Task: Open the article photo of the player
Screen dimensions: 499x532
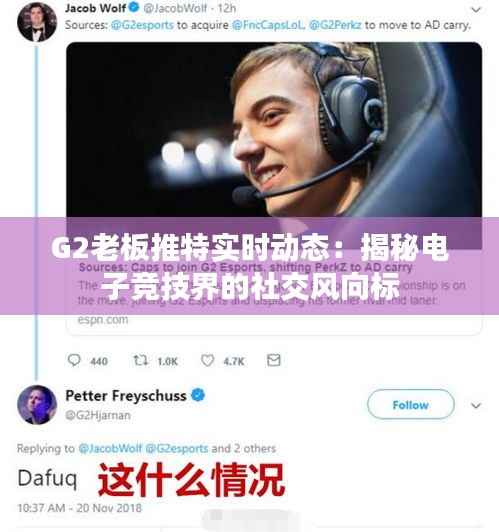Action: pyautogui.click(x=274, y=130)
